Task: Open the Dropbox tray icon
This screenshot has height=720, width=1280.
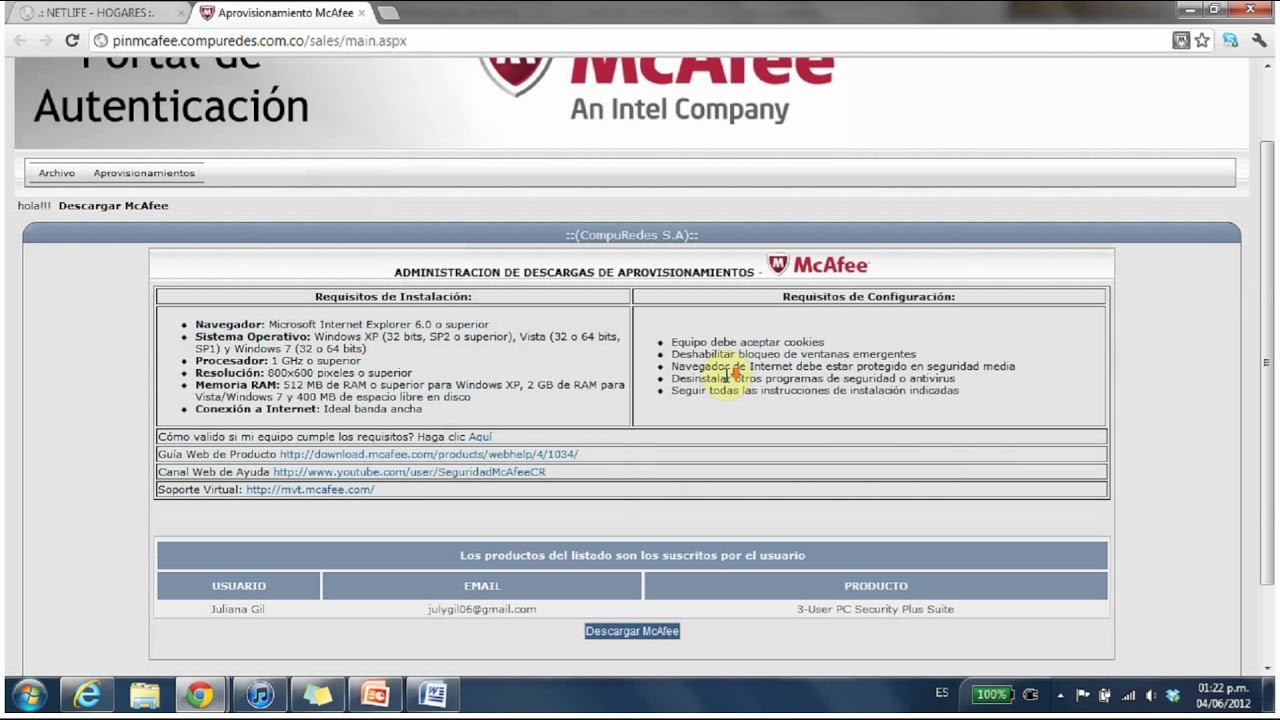Action: [1173, 695]
